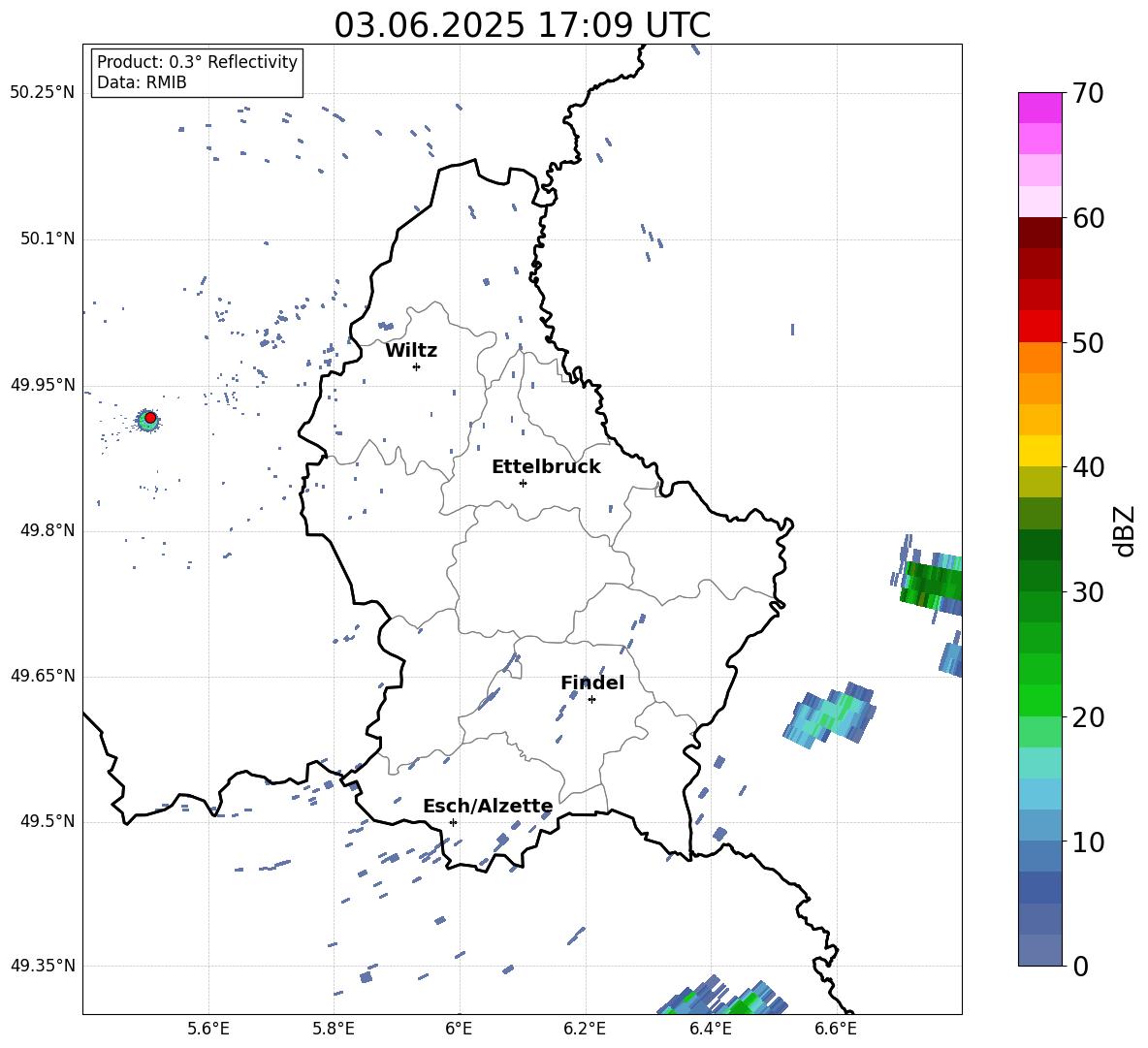Click the 49.5°N latitude label
Image resolution: width=1148 pixels, height=1048 pixels.
click(x=48, y=821)
